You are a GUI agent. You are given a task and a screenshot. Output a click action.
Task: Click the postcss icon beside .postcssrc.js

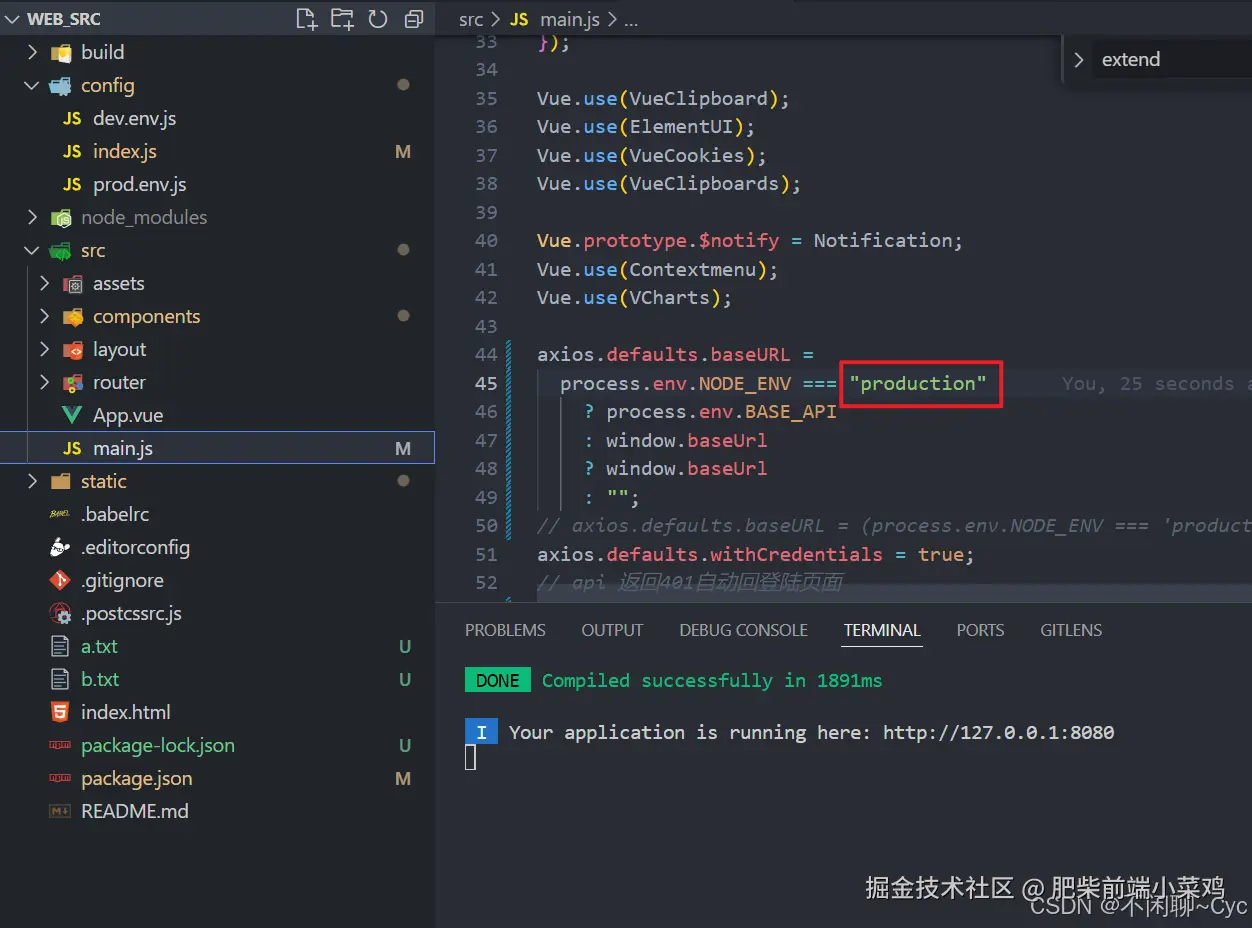[x=60, y=613]
